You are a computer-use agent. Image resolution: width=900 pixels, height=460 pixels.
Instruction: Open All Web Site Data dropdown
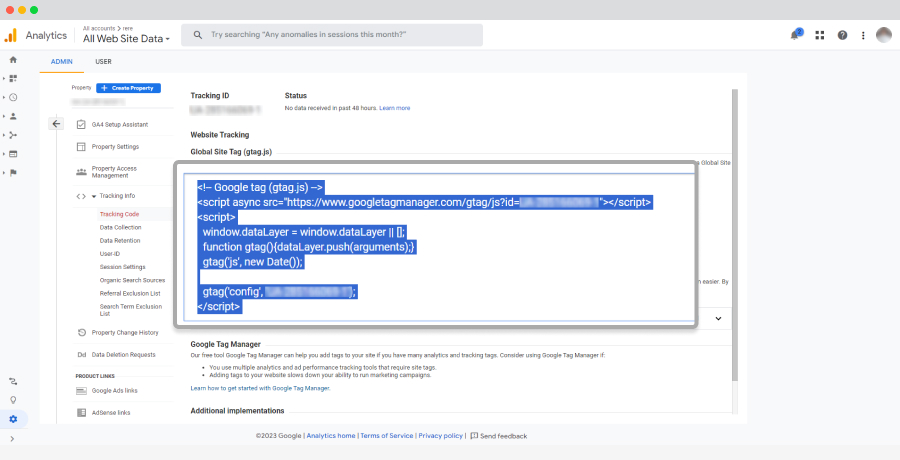click(x=126, y=38)
